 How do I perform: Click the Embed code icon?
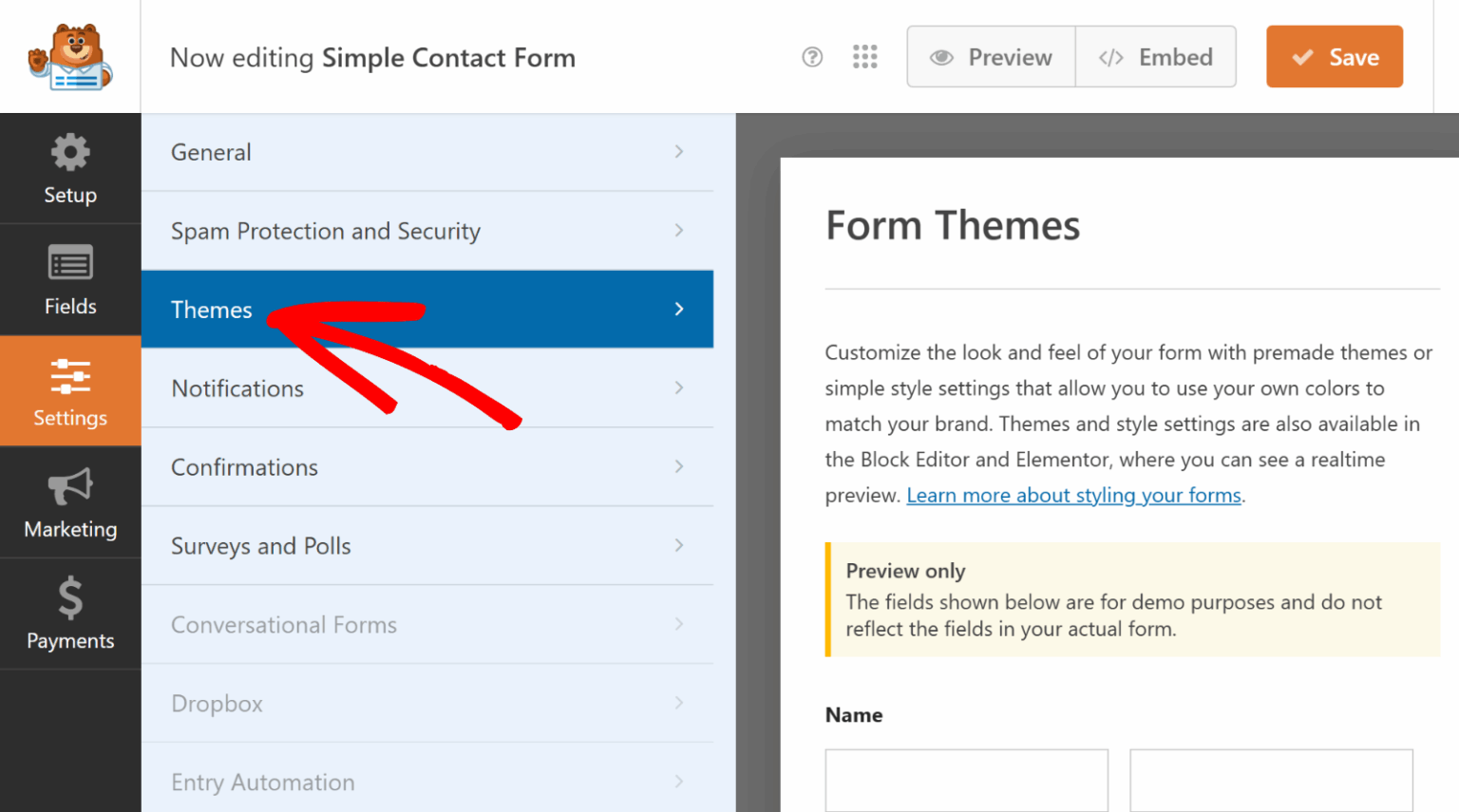click(x=1110, y=57)
